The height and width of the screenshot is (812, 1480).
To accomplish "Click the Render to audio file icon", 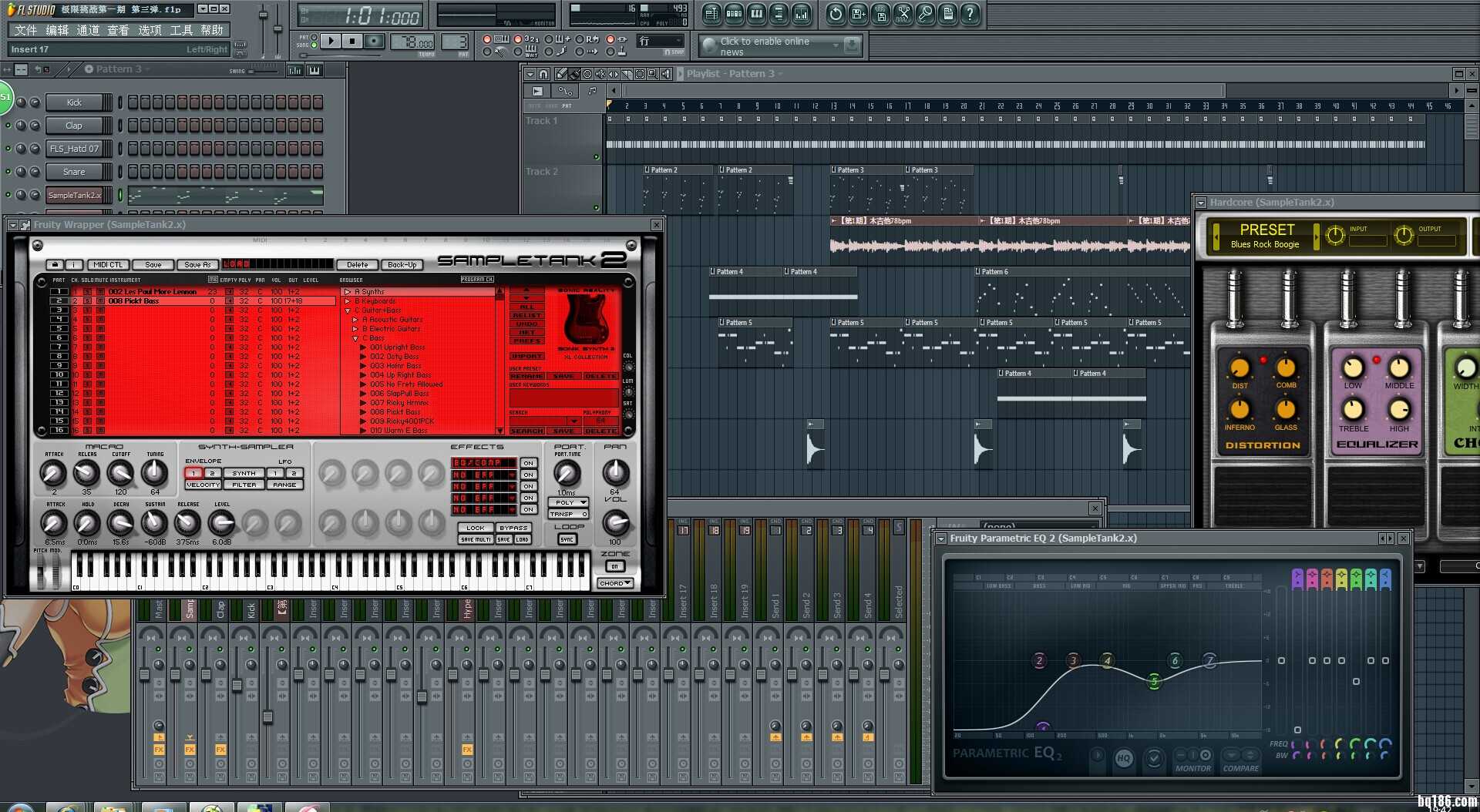I will coord(880,14).
